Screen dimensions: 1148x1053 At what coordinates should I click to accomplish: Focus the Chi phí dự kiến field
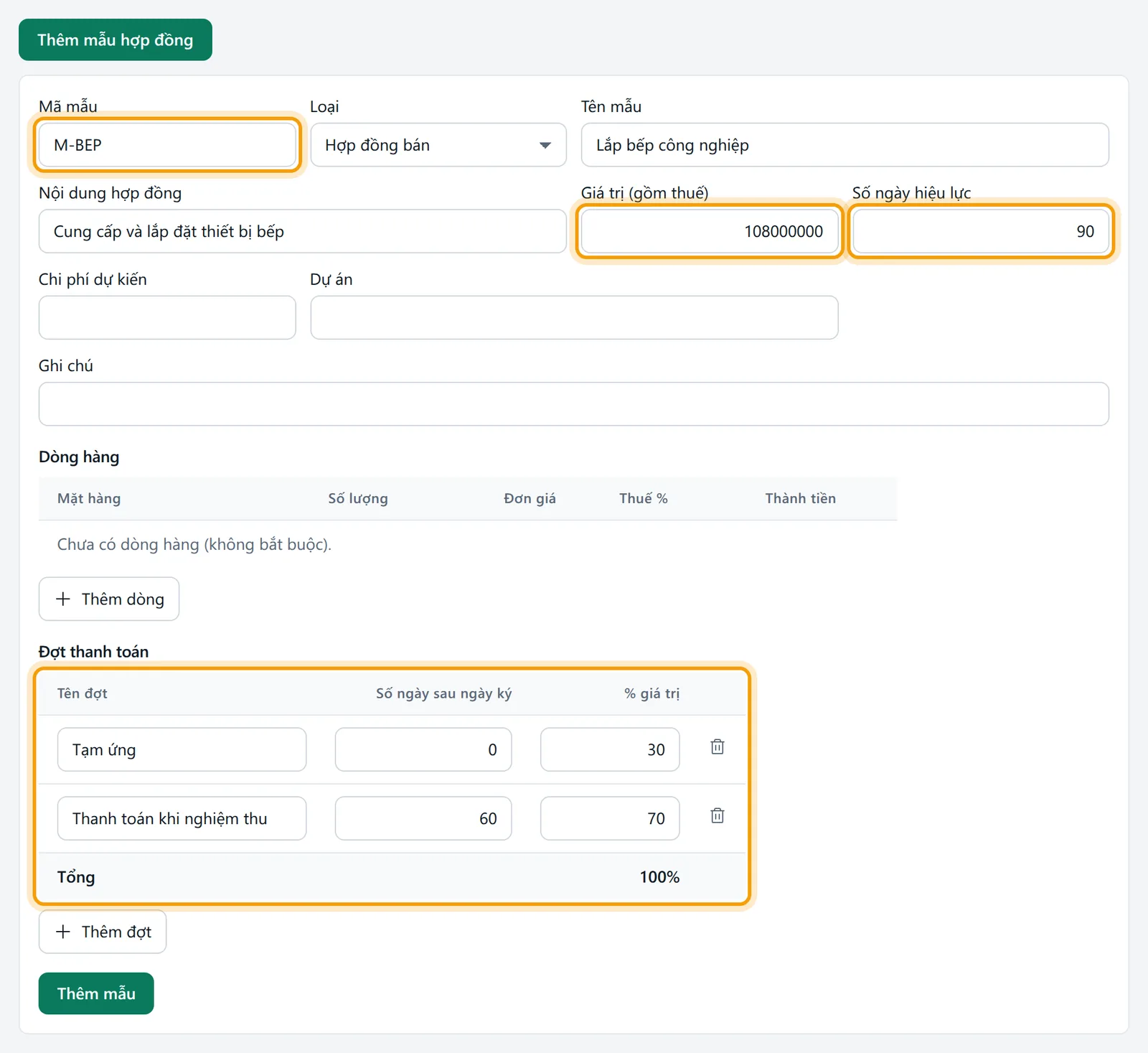[167, 317]
